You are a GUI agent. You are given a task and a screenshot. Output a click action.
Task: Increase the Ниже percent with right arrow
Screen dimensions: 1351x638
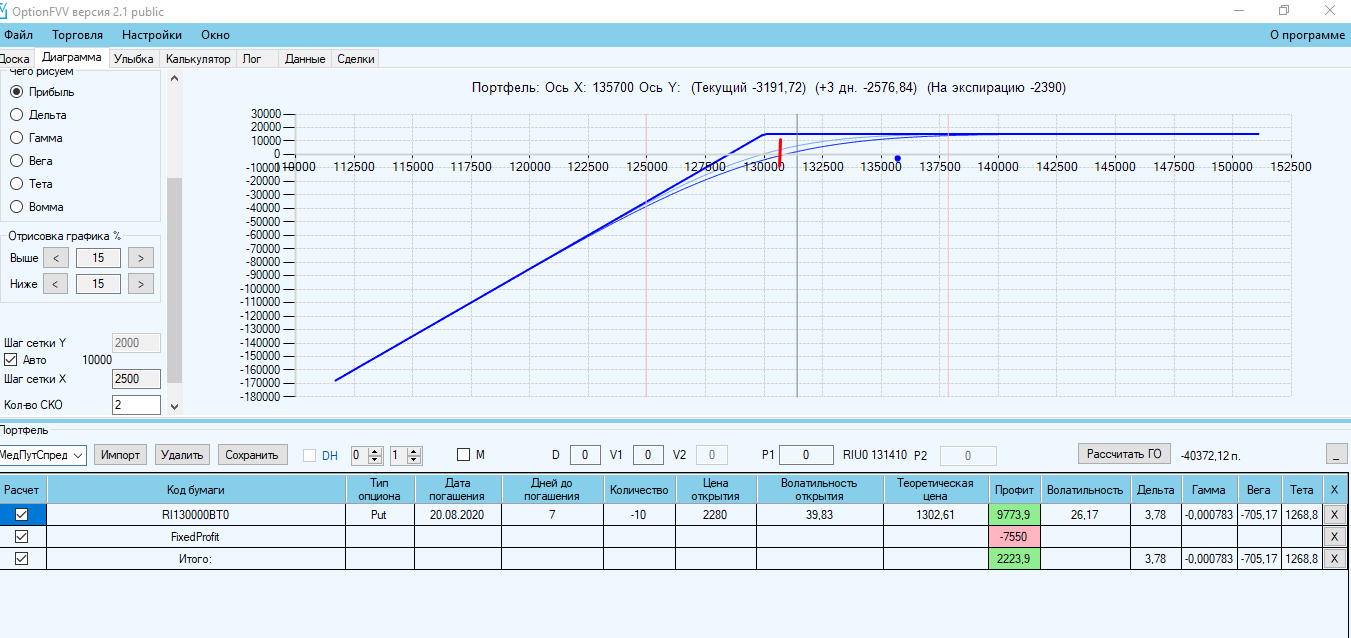pos(142,284)
